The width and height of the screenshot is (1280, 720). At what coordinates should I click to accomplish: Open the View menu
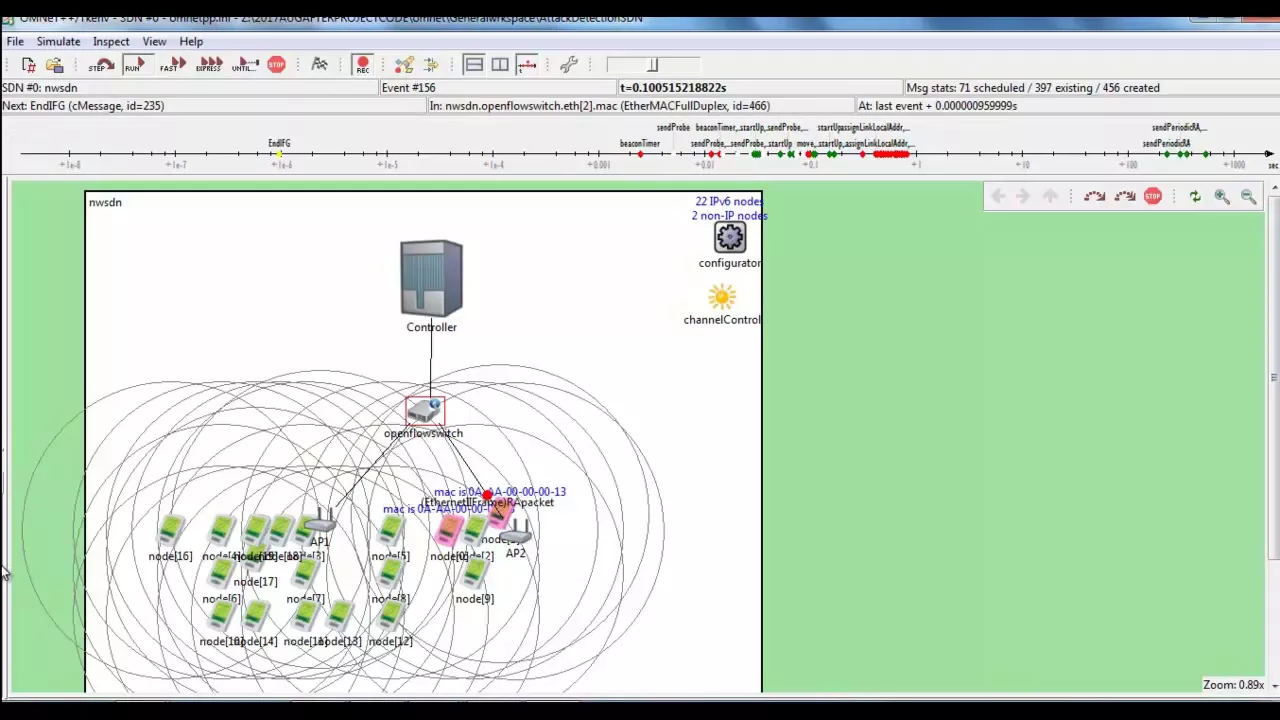click(x=154, y=41)
